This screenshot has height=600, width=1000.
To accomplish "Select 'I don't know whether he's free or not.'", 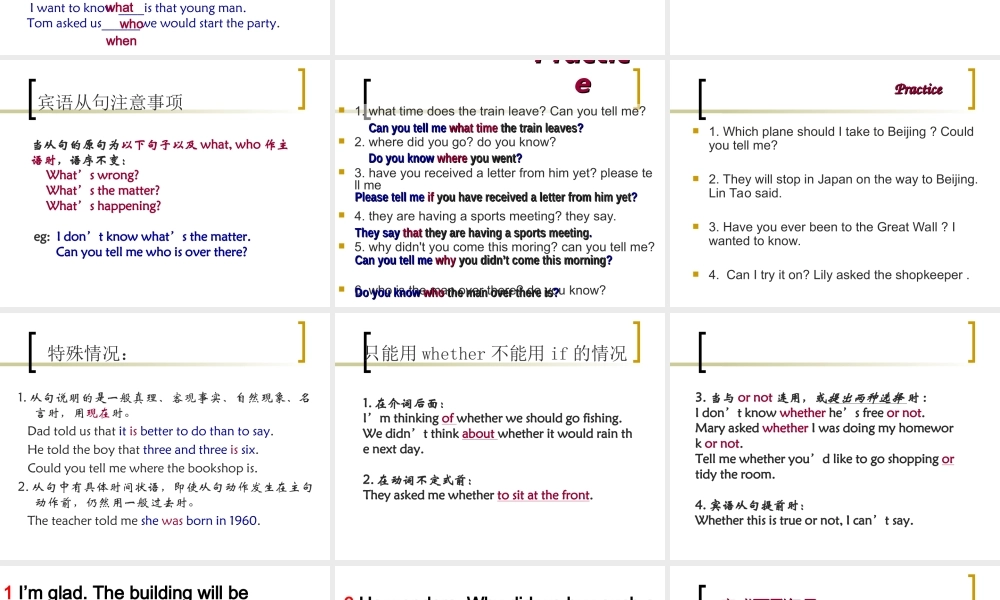I will tap(809, 413).
